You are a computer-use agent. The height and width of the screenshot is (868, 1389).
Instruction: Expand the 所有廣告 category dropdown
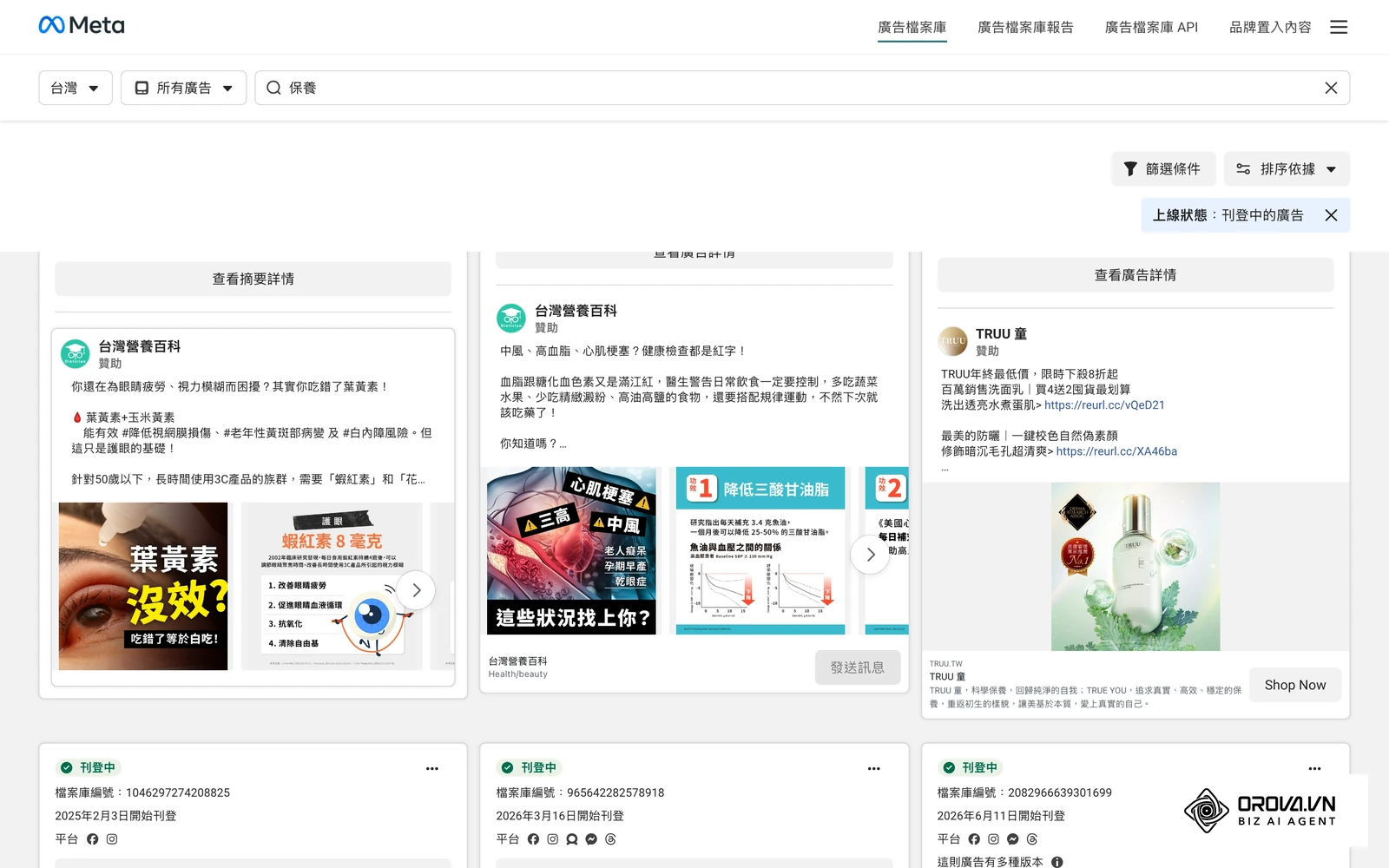tap(183, 88)
